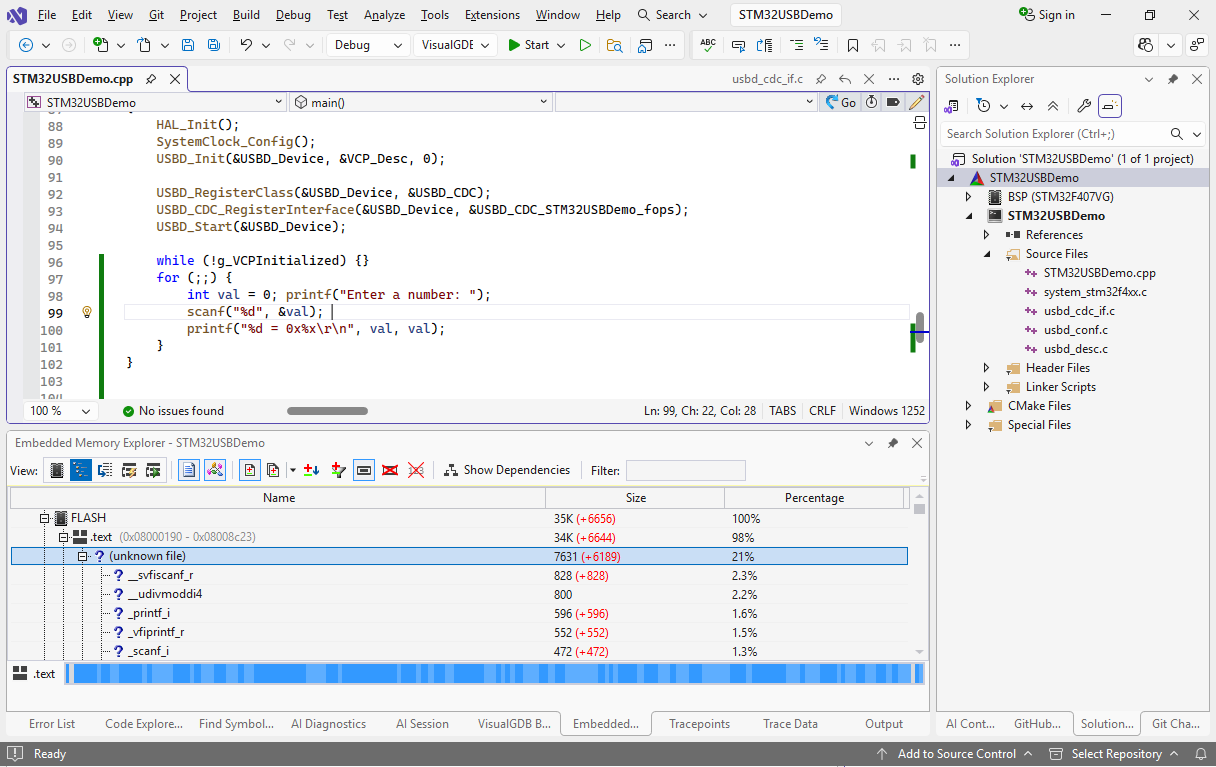Toggle the Preview Selected Items button

coord(1110,106)
